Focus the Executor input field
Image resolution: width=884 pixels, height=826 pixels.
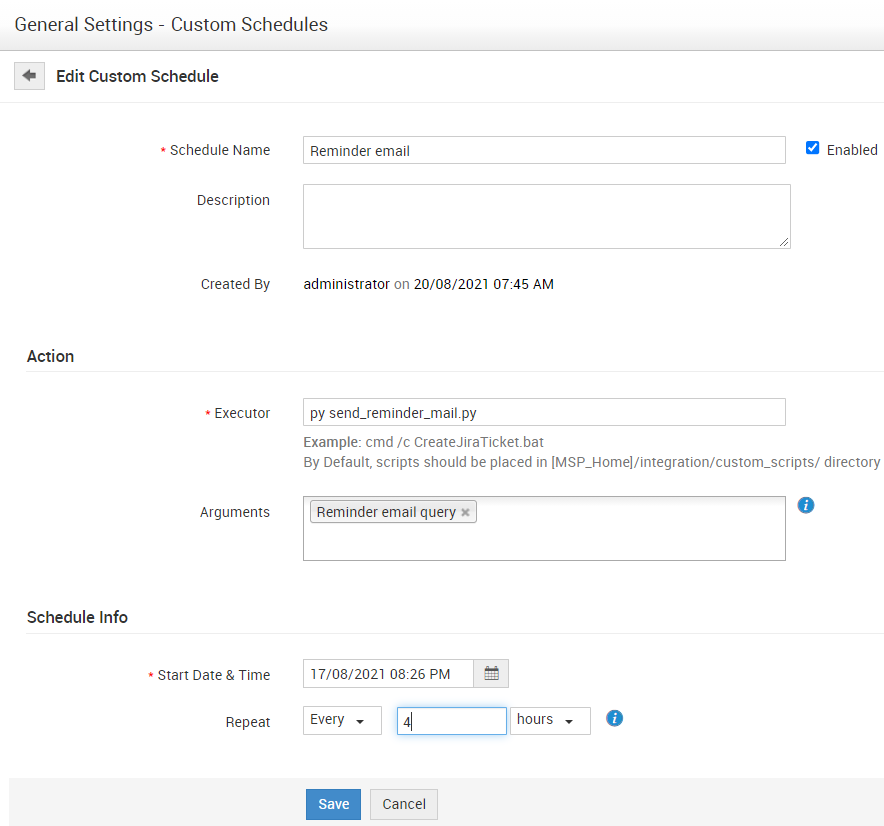(x=544, y=412)
